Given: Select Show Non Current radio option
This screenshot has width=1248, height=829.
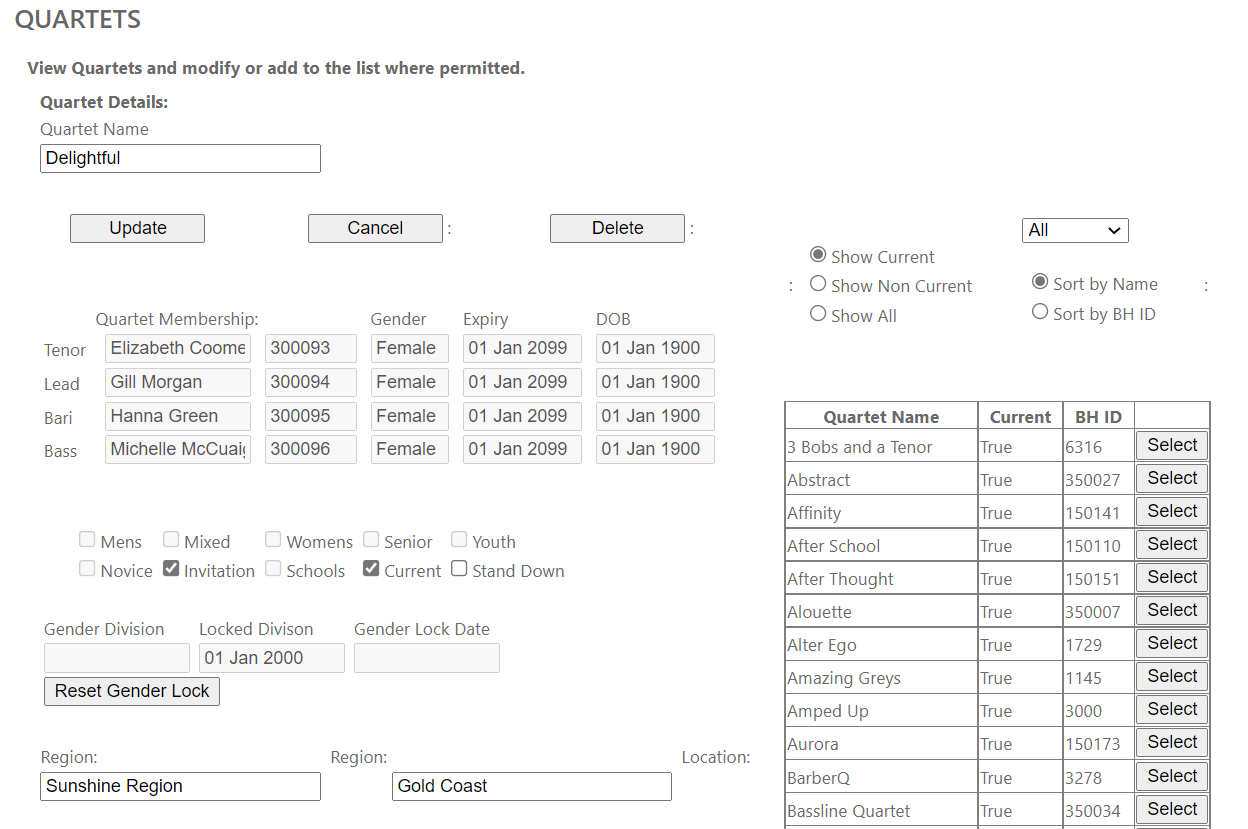Looking at the screenshot, I should pos(818,285).
